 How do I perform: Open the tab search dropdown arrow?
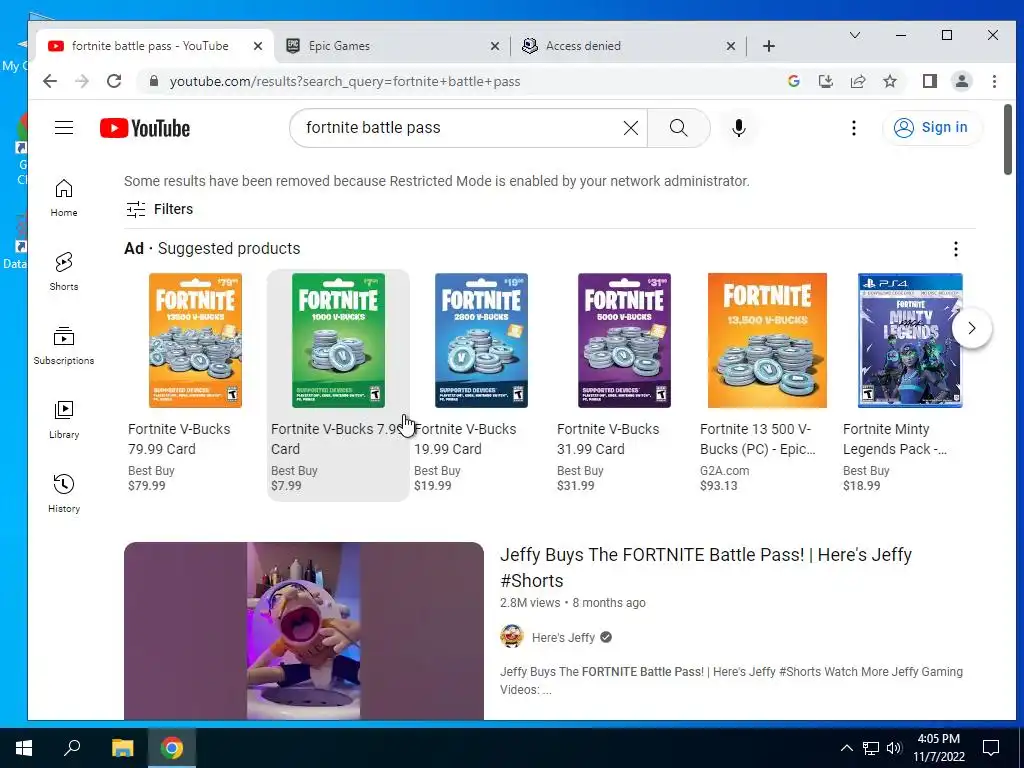[855, 35]
